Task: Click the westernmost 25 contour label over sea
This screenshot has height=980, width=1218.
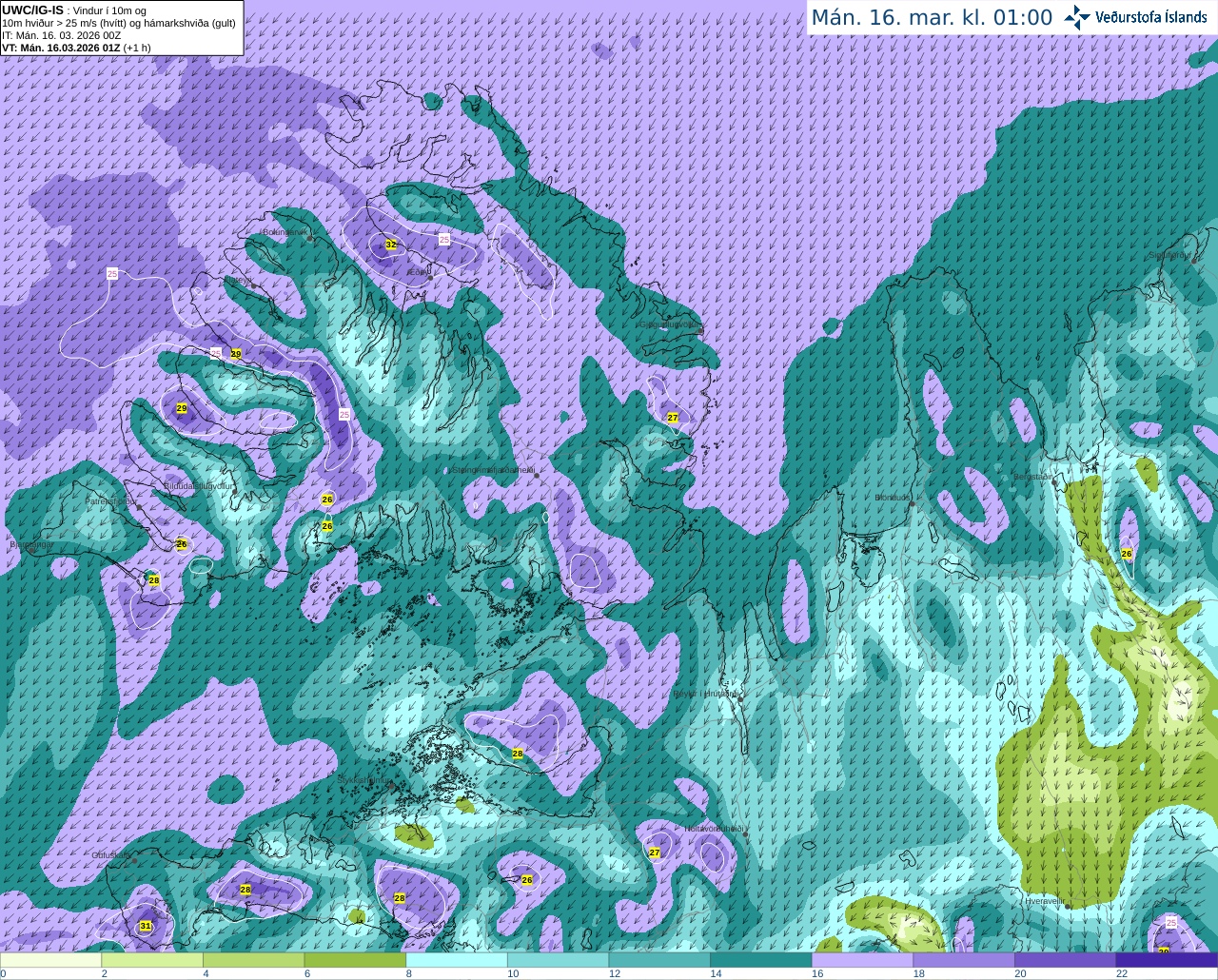Action: 112,274
